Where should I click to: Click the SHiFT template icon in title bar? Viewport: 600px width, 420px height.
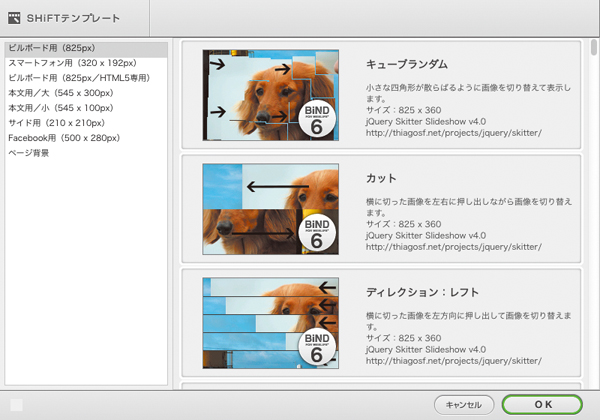coord(15,18)
